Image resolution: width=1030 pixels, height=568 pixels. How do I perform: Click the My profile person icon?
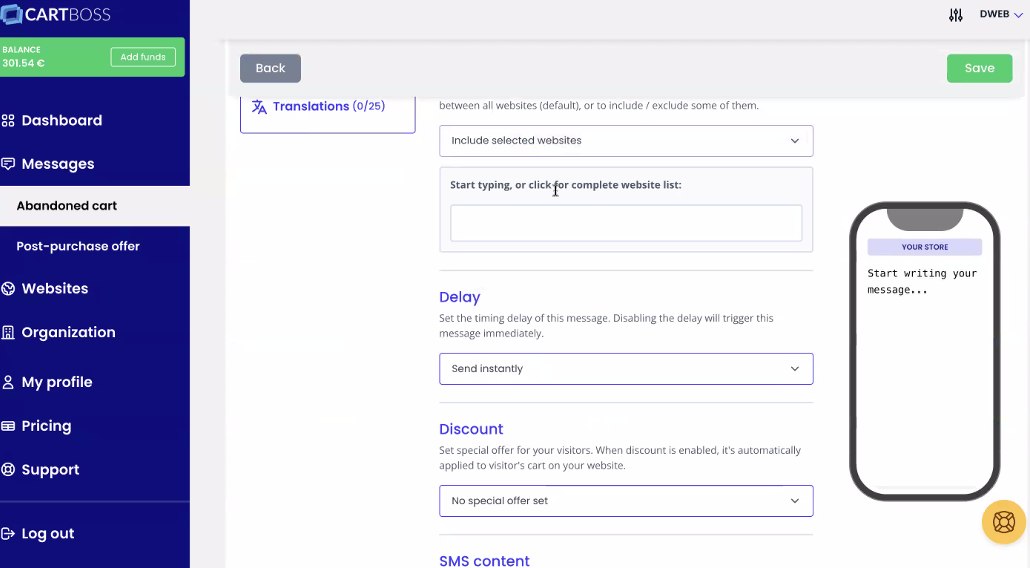(8, 382)
